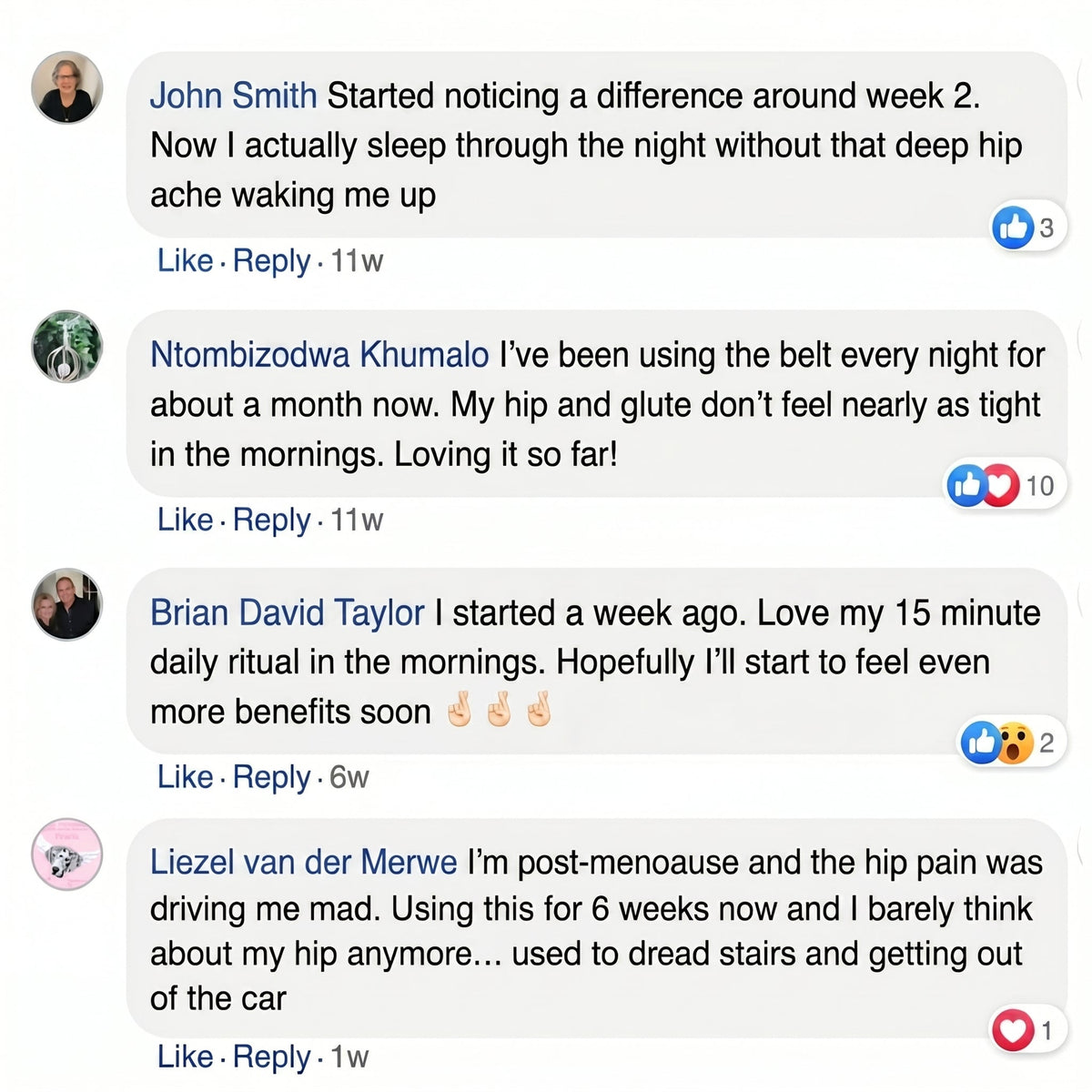The image size is (1092, 1092).
Task: Reply to Brian David Taylor's comment
Action: [x=271, y=778]
